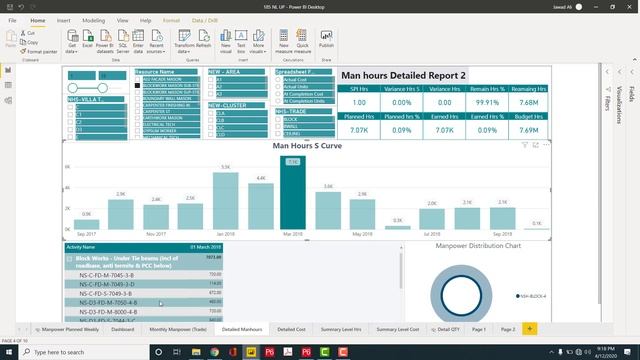Check the BLOCK checkbox in NHS-TRADE
Screen dimensions: 640x360
point(278,119)
